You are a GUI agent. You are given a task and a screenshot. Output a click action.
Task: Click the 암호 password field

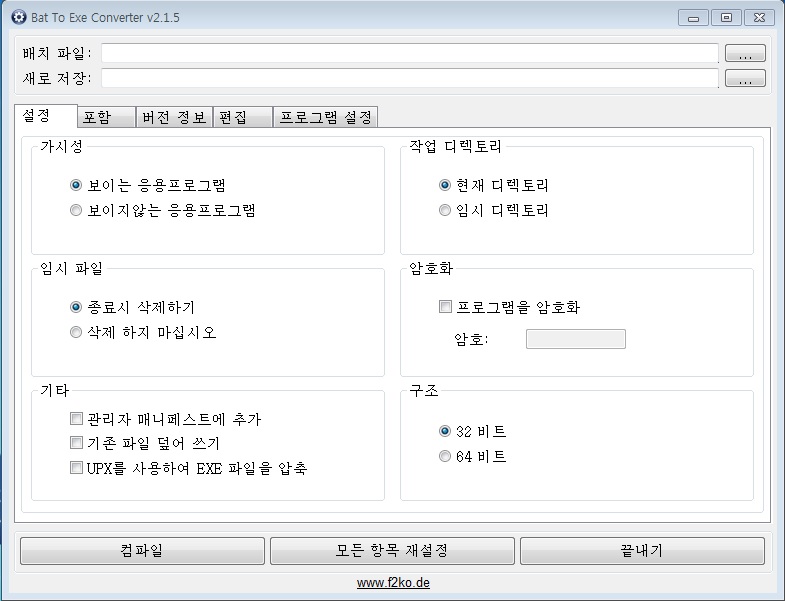click(x=576, y=339)
